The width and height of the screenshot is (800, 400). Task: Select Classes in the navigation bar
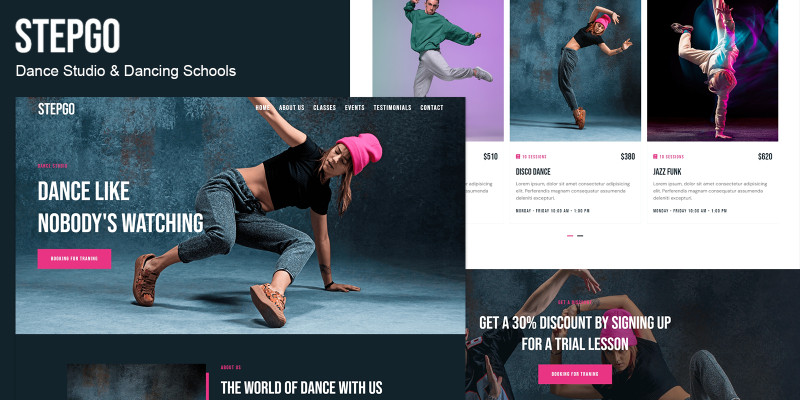click(324, 108)
